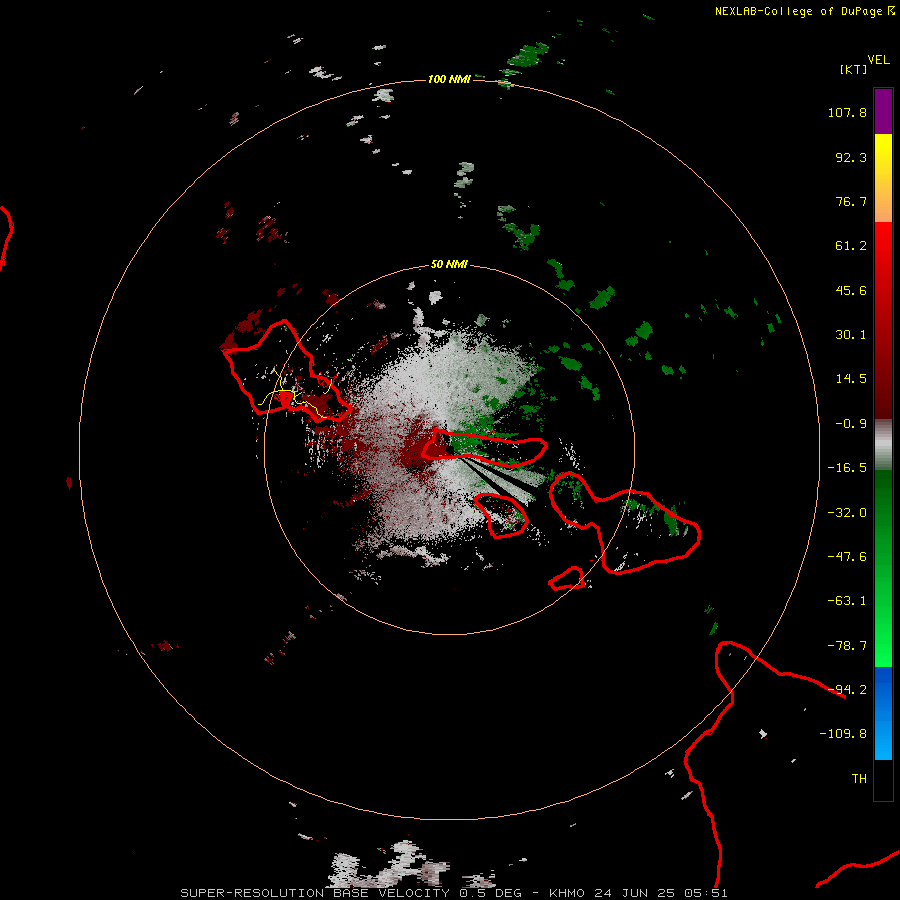
Task: Click the -63.1 velocity scale value
Action: [x=847, y=601]
